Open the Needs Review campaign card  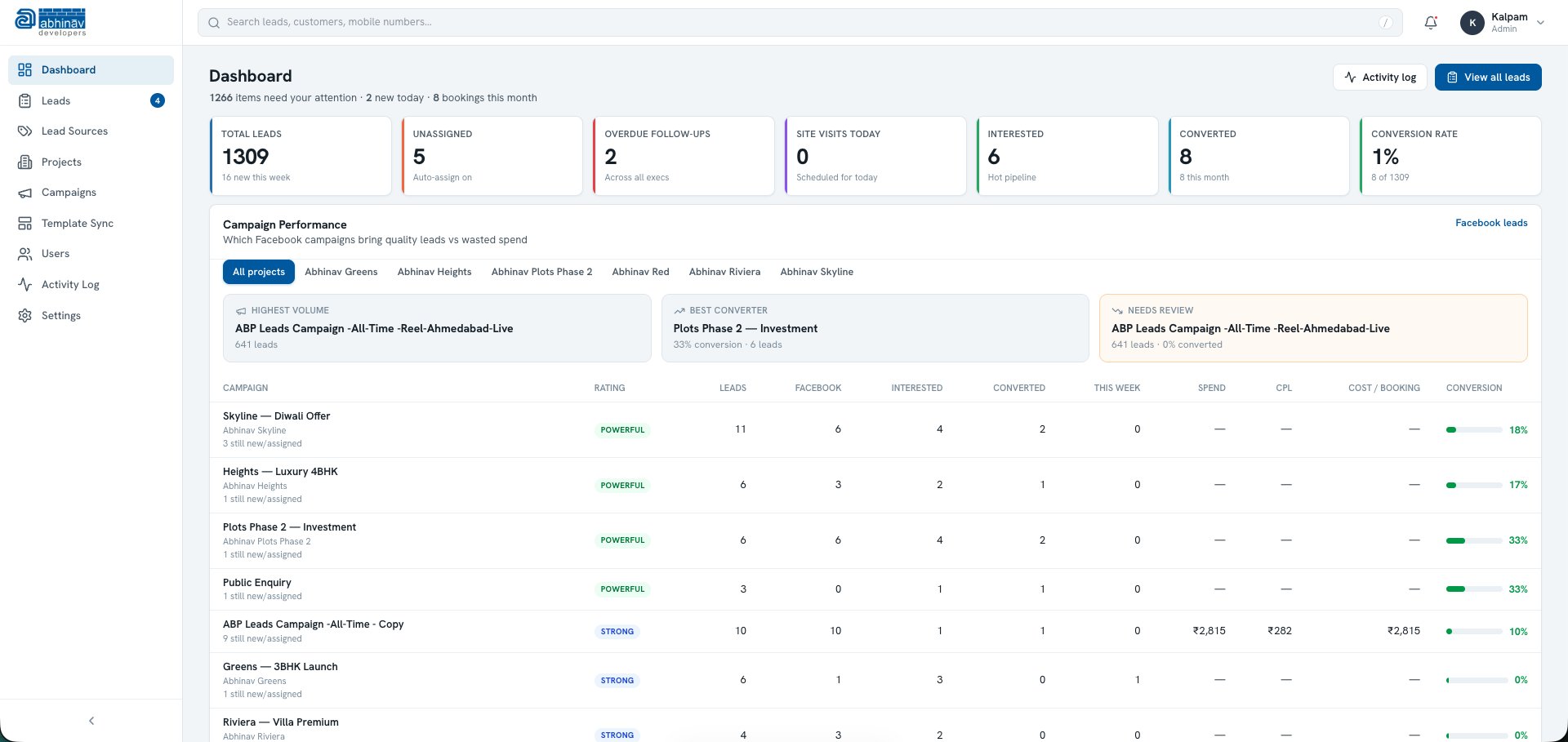coord(1313,328)
